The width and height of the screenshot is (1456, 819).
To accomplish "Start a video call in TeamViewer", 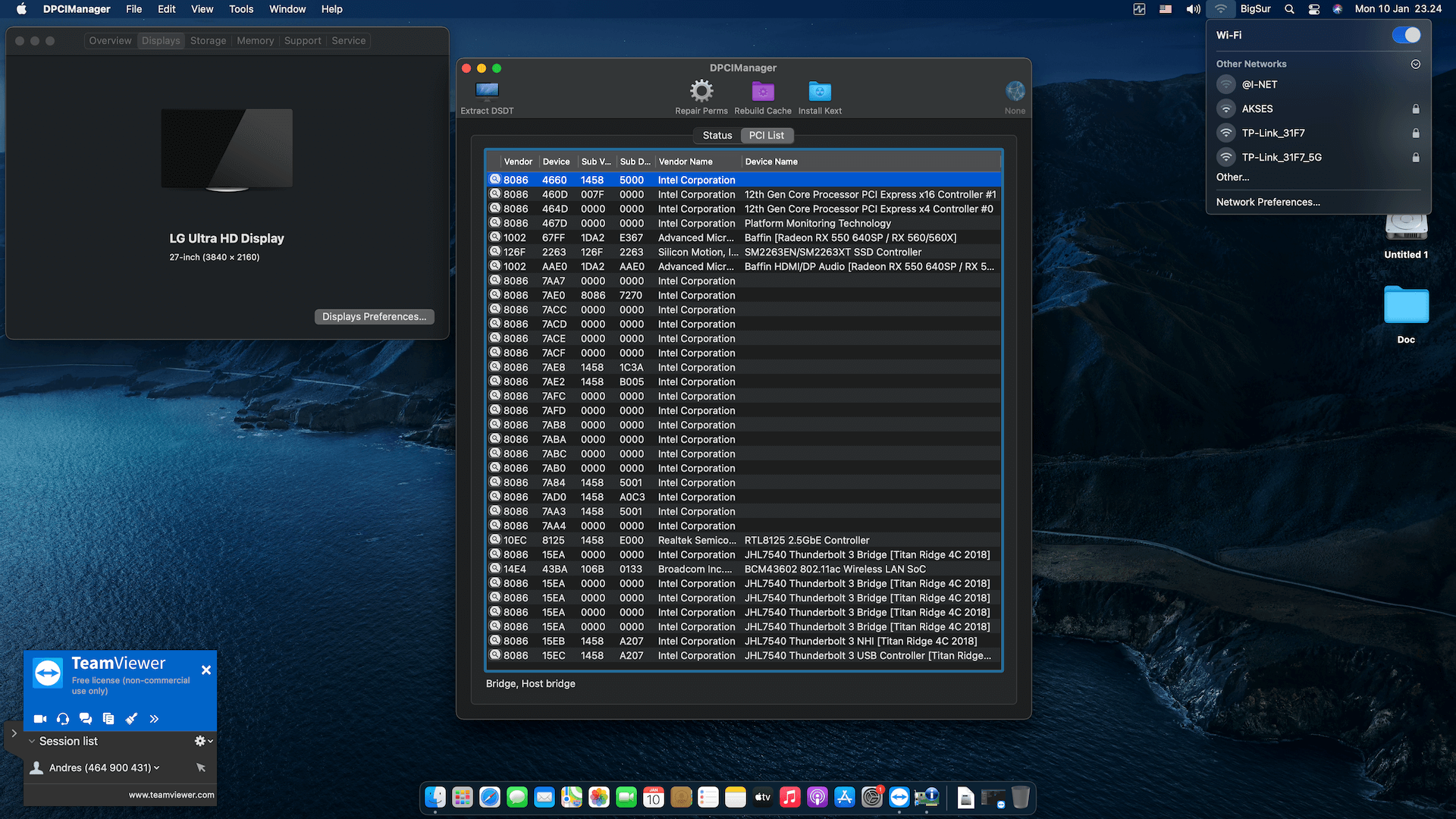I will (40, 718).
